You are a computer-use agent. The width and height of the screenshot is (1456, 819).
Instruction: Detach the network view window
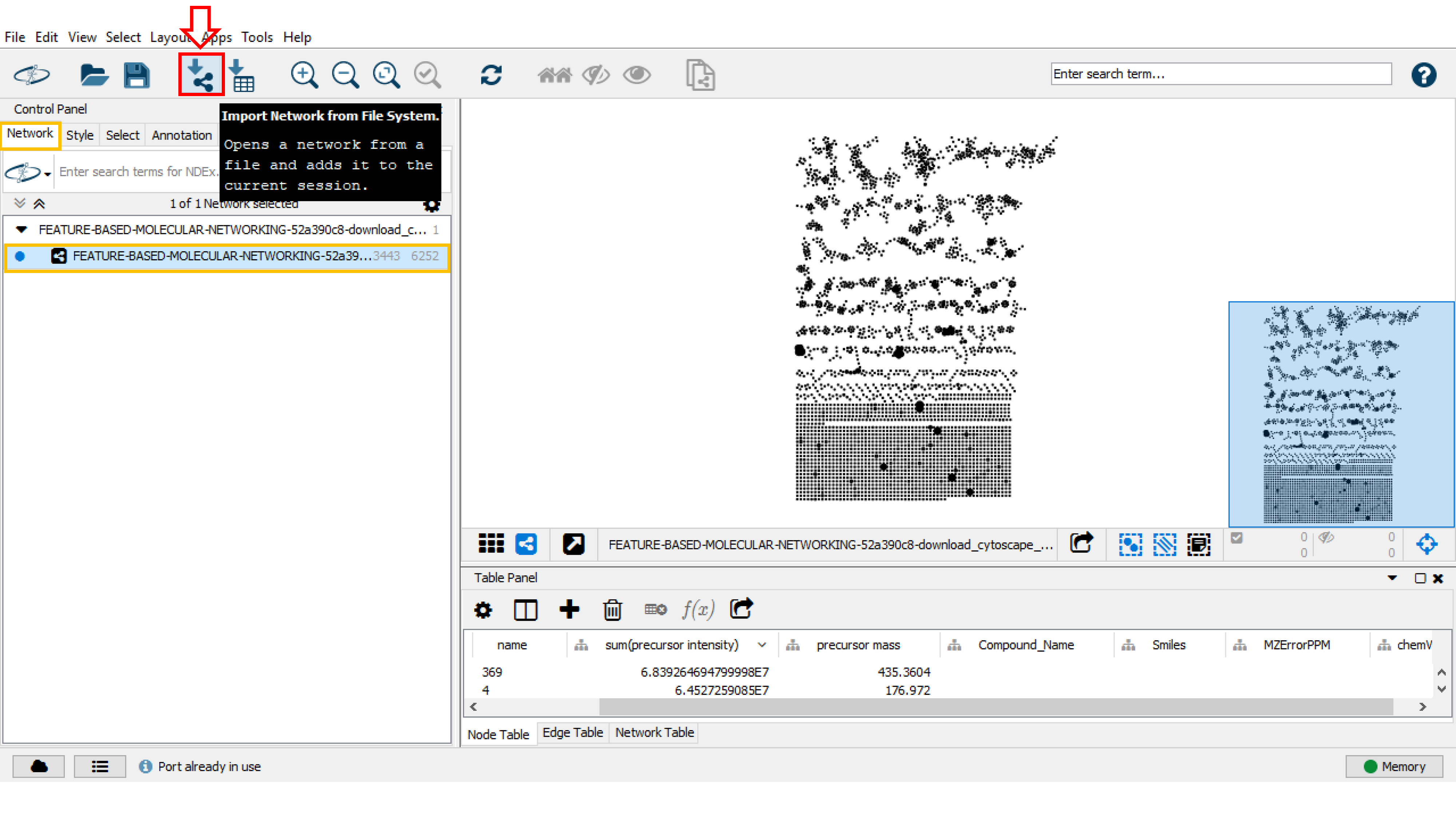coord(573,544)
